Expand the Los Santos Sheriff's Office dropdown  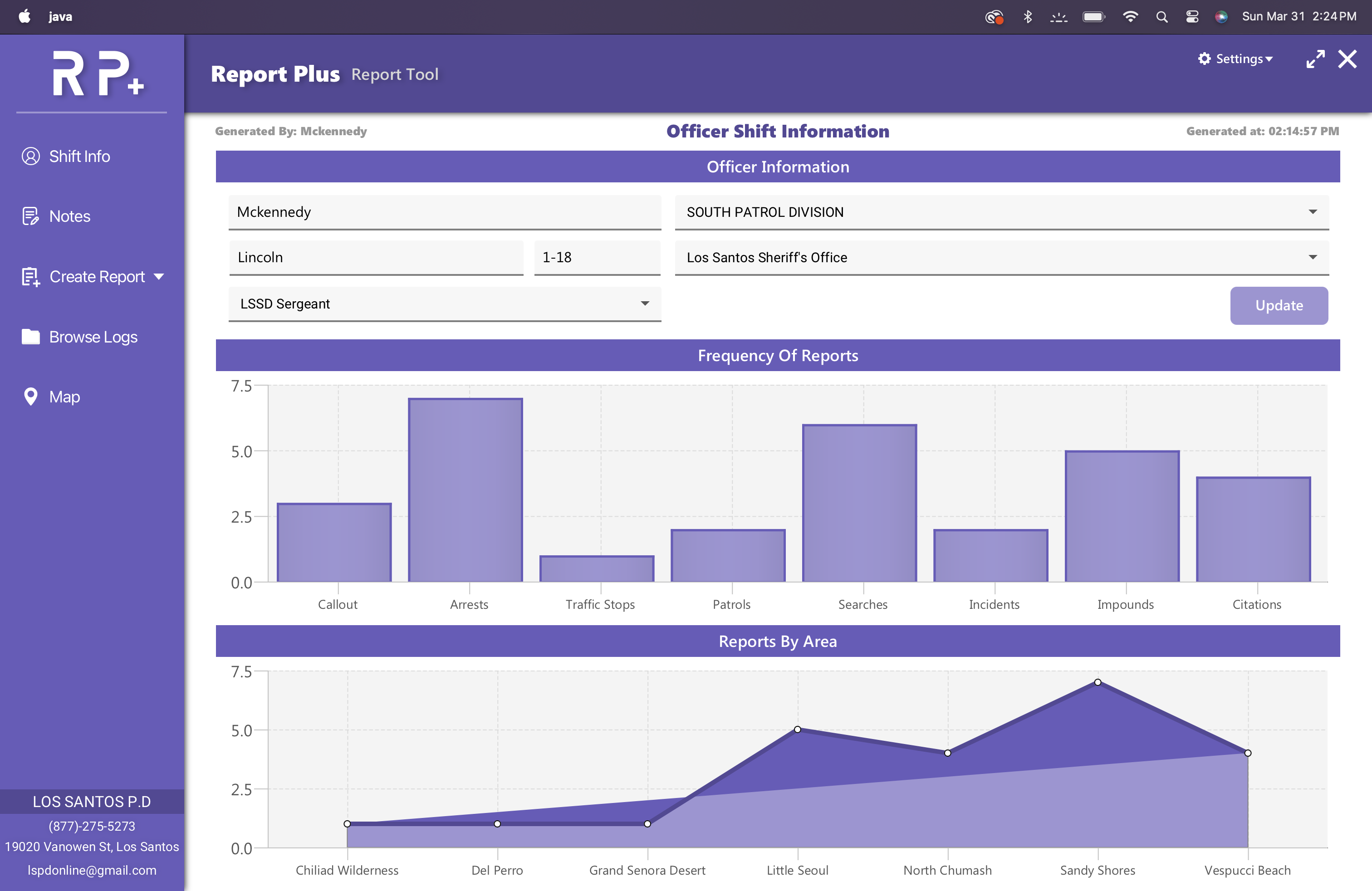tap(1313, 257)
